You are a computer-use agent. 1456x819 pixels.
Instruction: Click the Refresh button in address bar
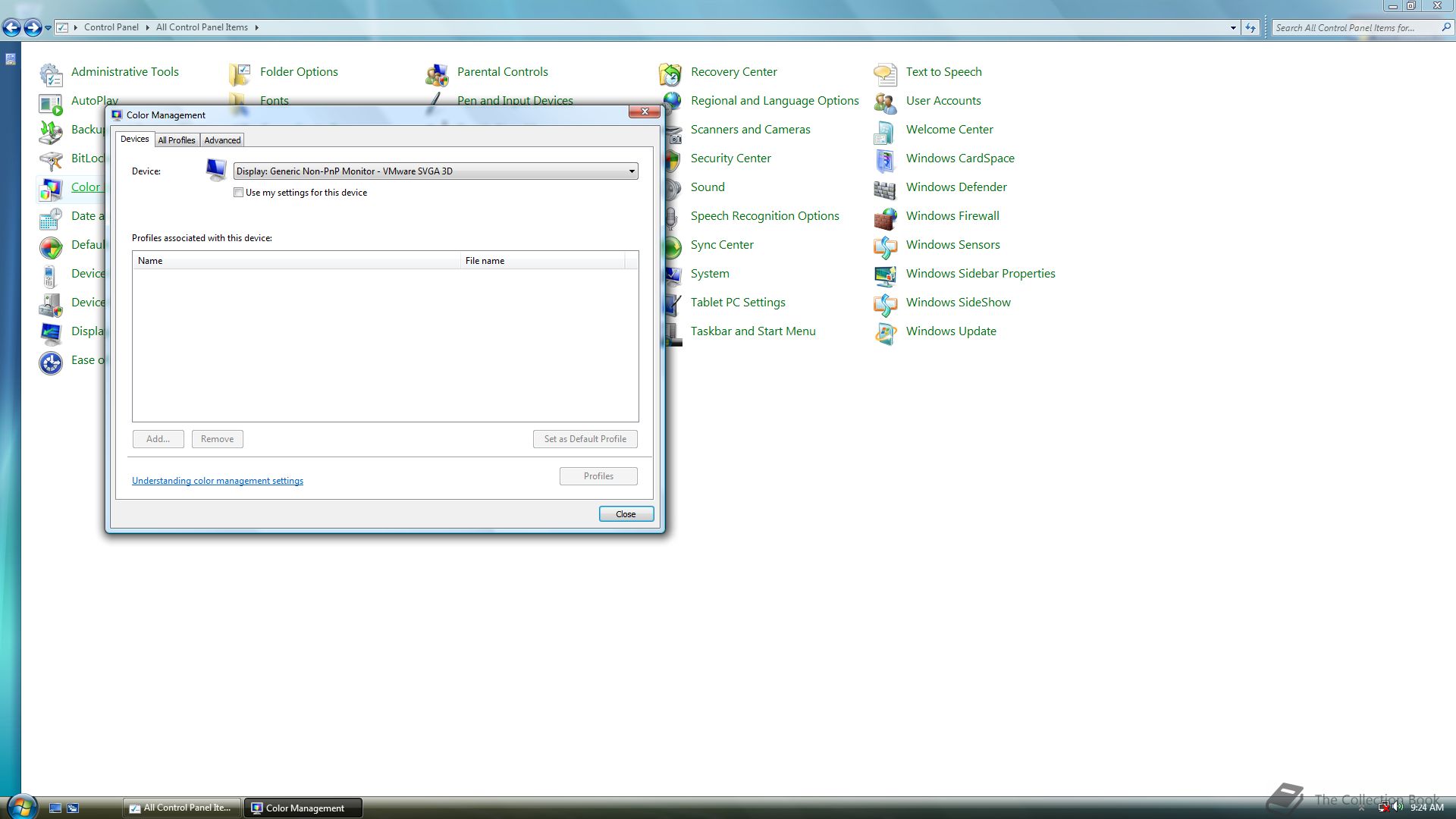[1250, 28]
